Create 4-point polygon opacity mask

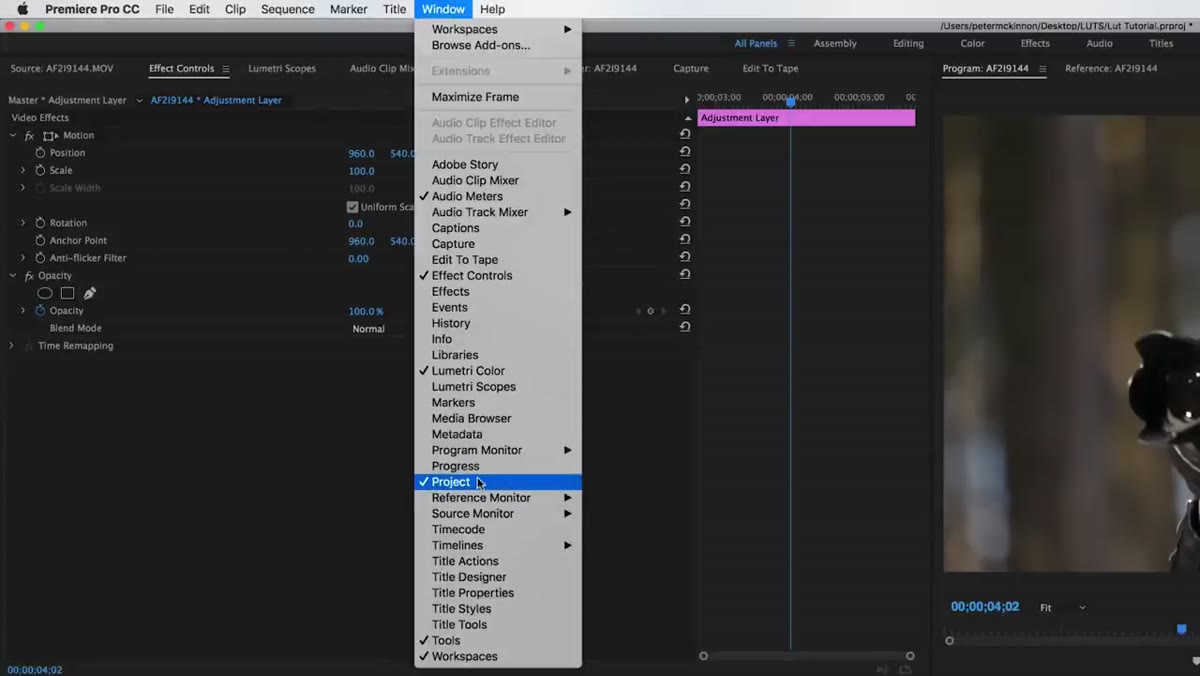(67, 293)
